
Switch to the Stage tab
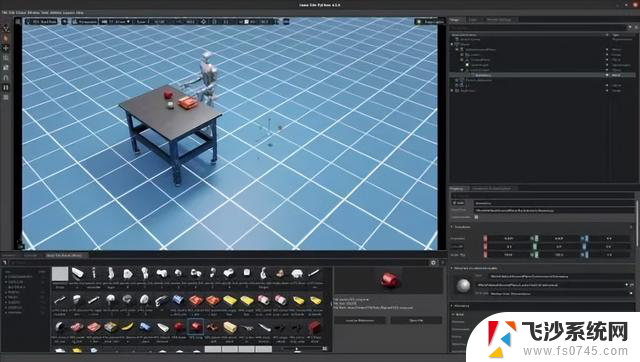pos(455,20)
